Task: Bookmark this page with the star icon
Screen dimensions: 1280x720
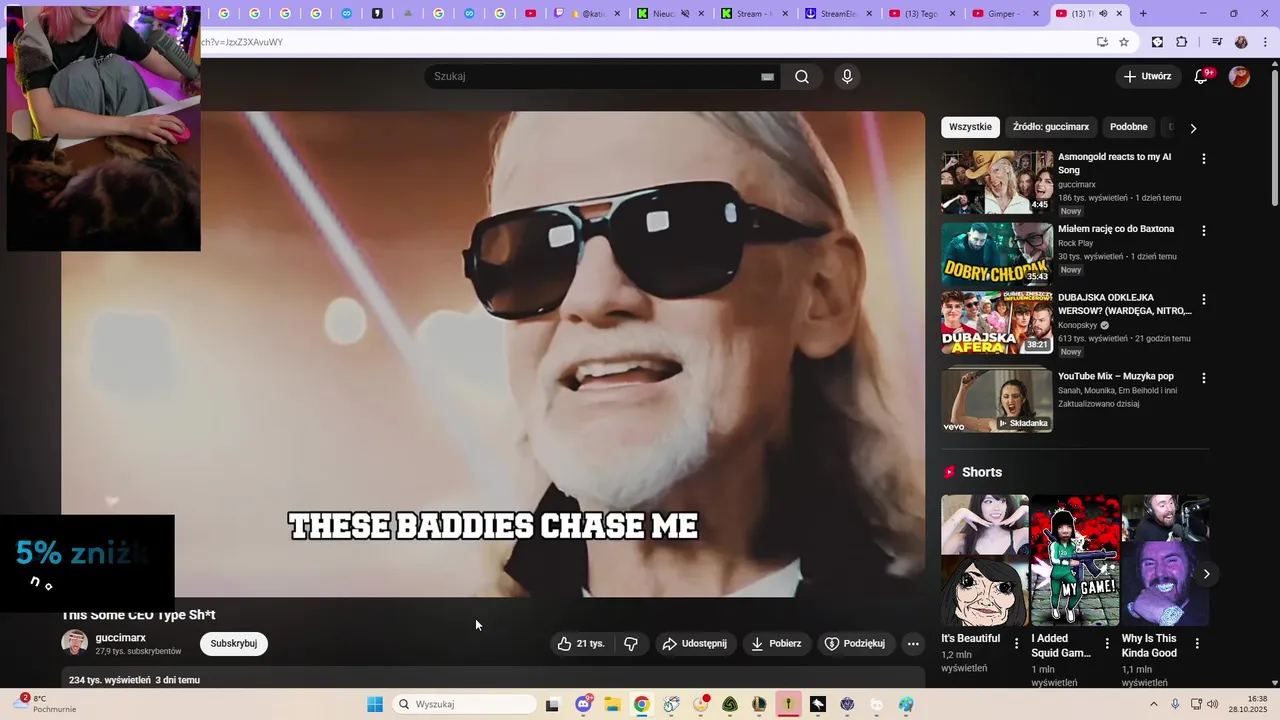Action: coord(1124,42)
